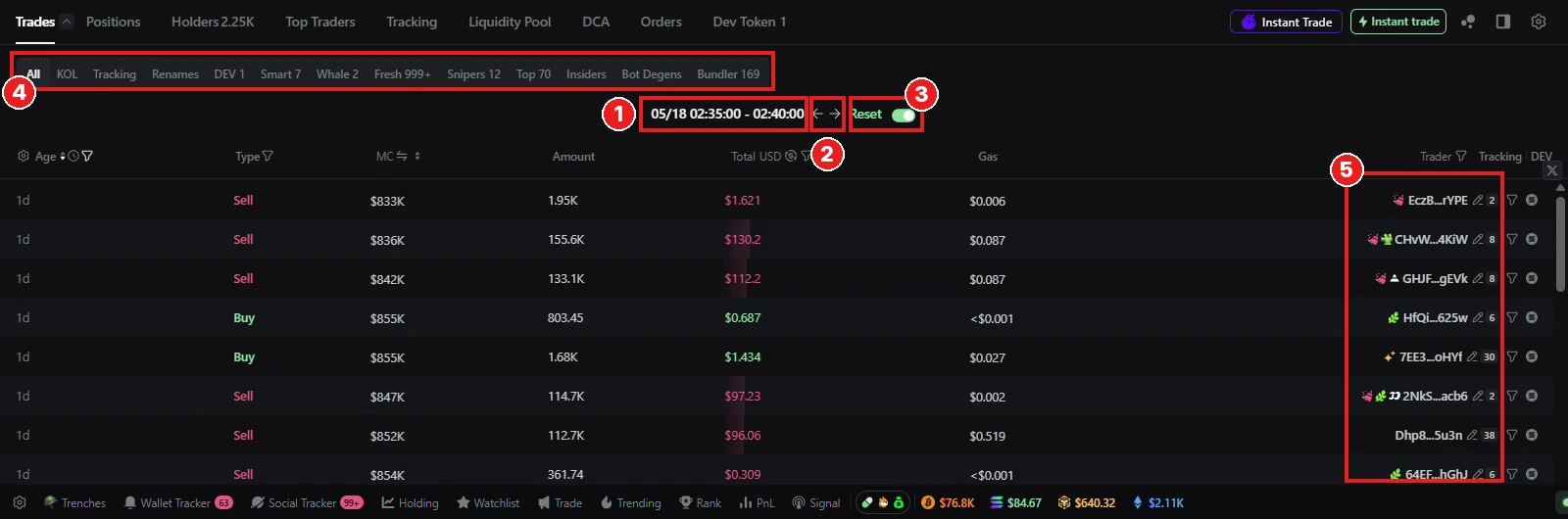Click Reset label

[866, 115]
